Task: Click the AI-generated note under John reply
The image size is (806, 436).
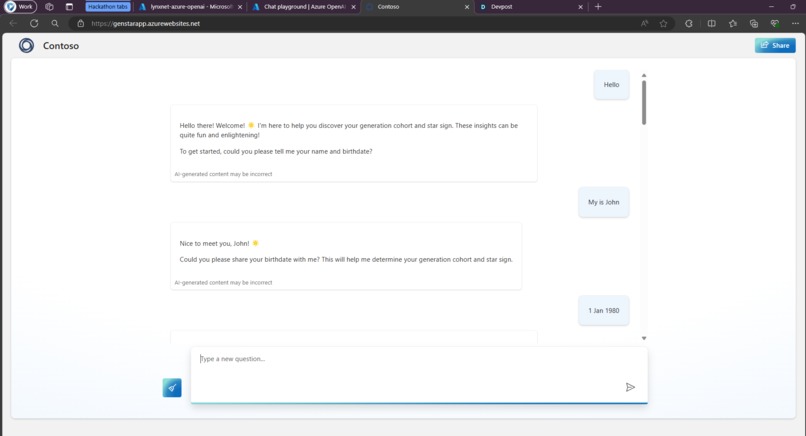Action: 223,283
